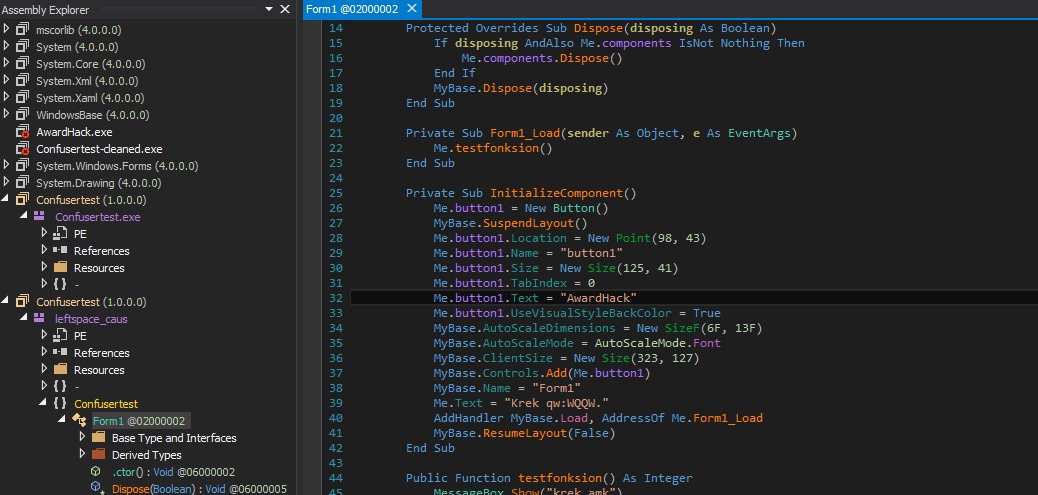Screen dimensions: 1038x495
Task: Click the System (4.0.0.0) assembly icon
Action: [23, 47]
